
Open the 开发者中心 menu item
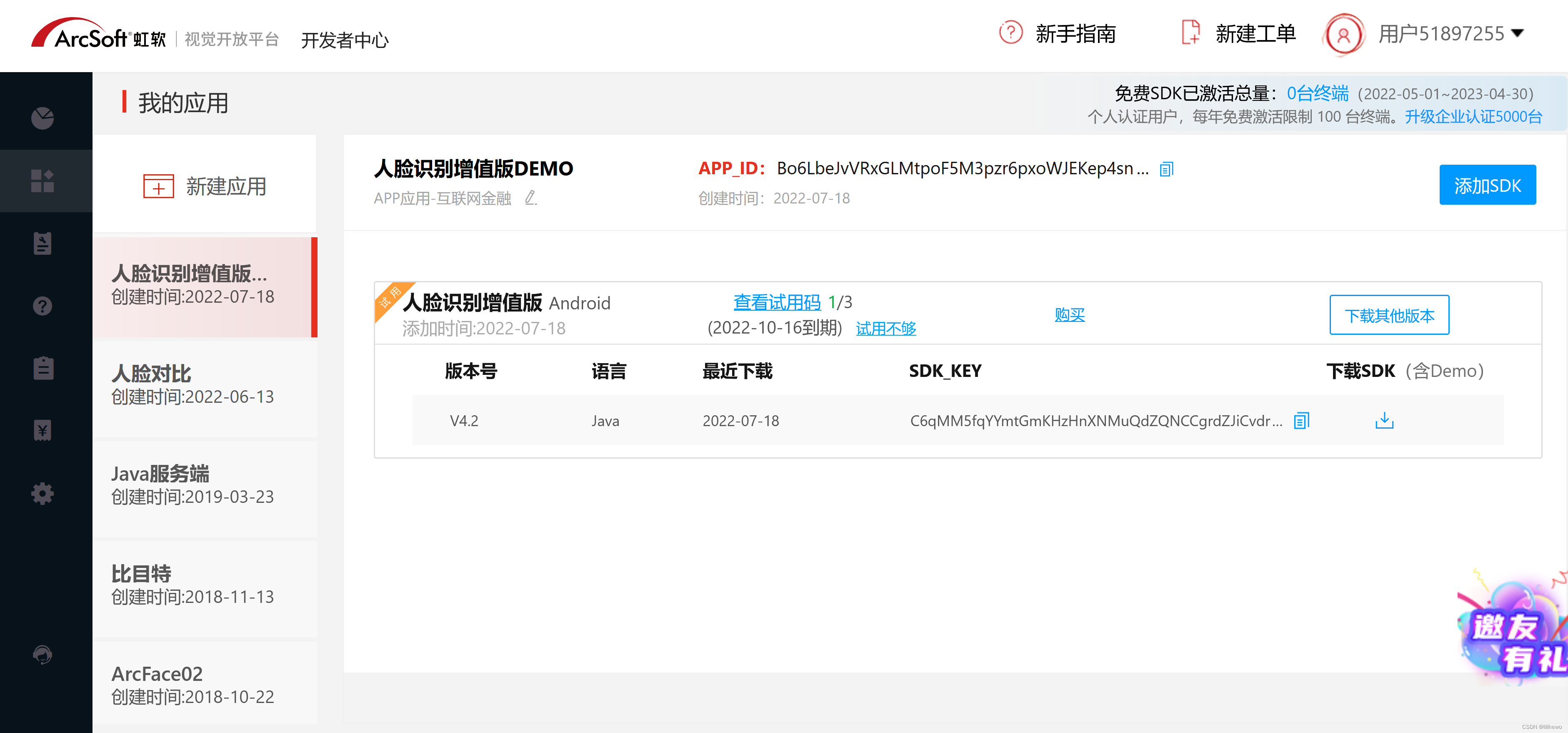coord(345,40)
